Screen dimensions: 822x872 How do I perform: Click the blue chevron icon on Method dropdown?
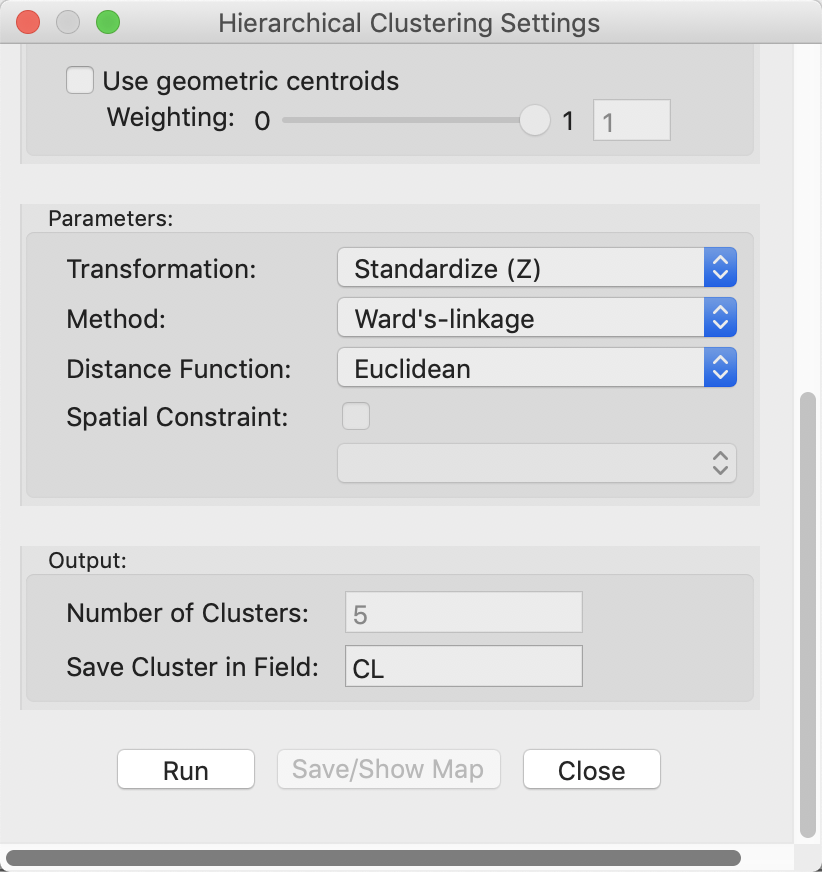pyautogui.click(x=720, y=317)
